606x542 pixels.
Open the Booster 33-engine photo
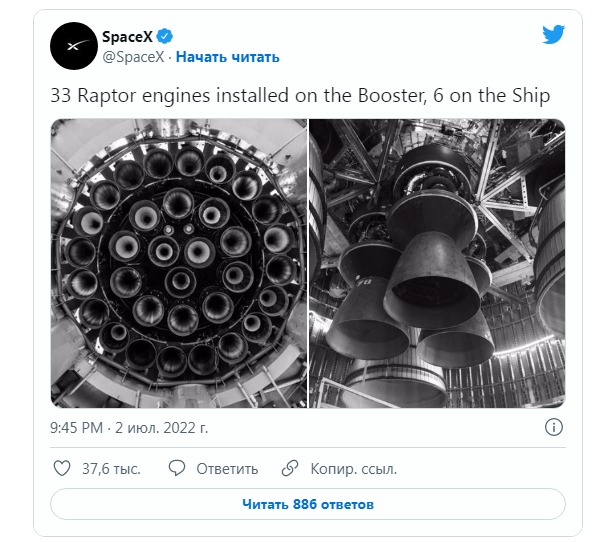pos(178,263)
